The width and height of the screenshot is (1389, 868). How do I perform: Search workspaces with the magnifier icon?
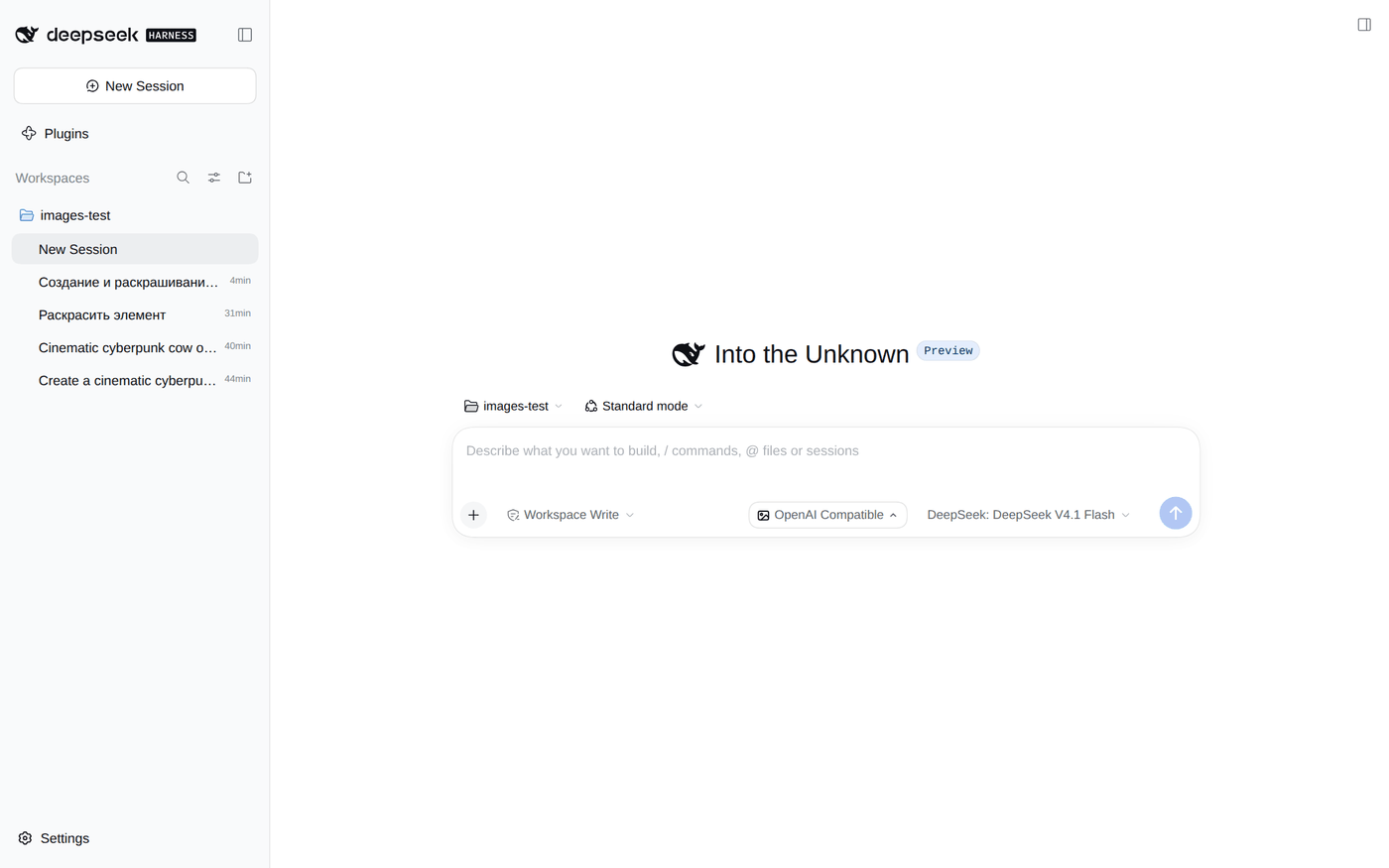[x=183, y=178]
